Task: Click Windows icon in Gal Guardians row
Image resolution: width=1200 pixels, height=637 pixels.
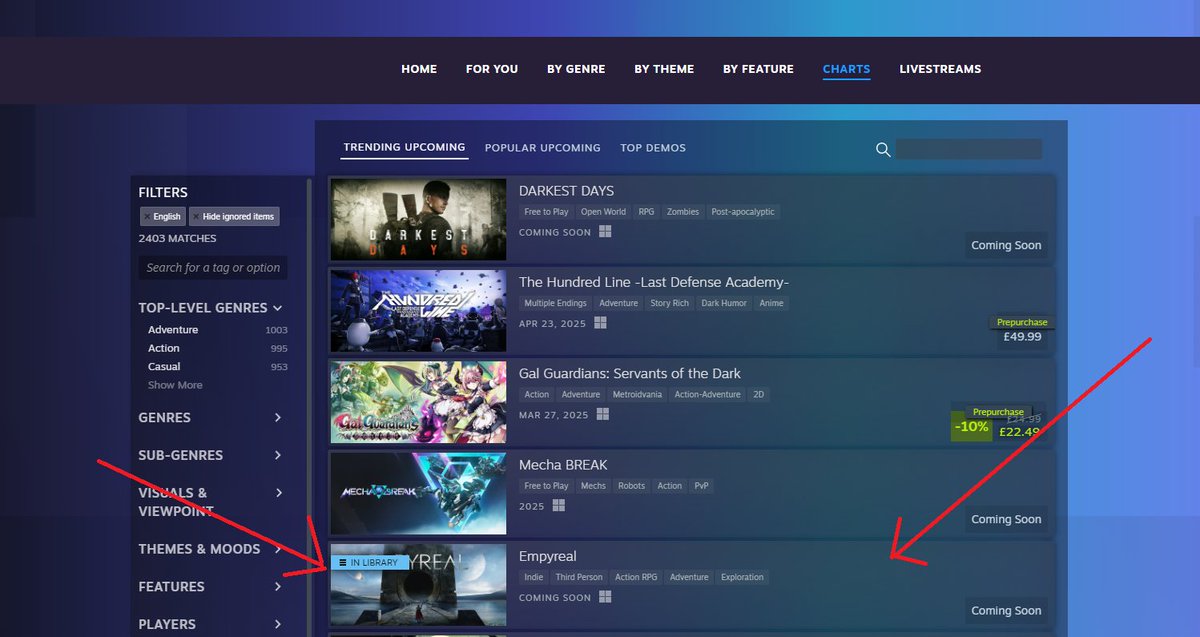Action: click(603, 414)
